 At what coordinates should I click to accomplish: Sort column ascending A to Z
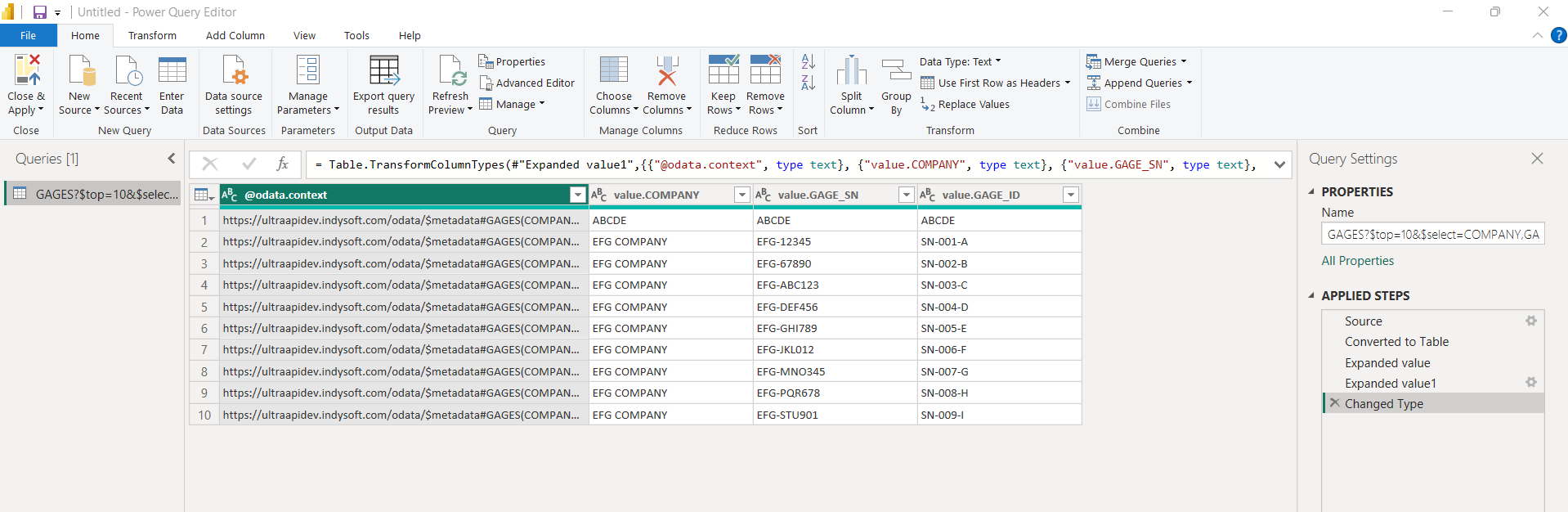(x=808, y=61)
